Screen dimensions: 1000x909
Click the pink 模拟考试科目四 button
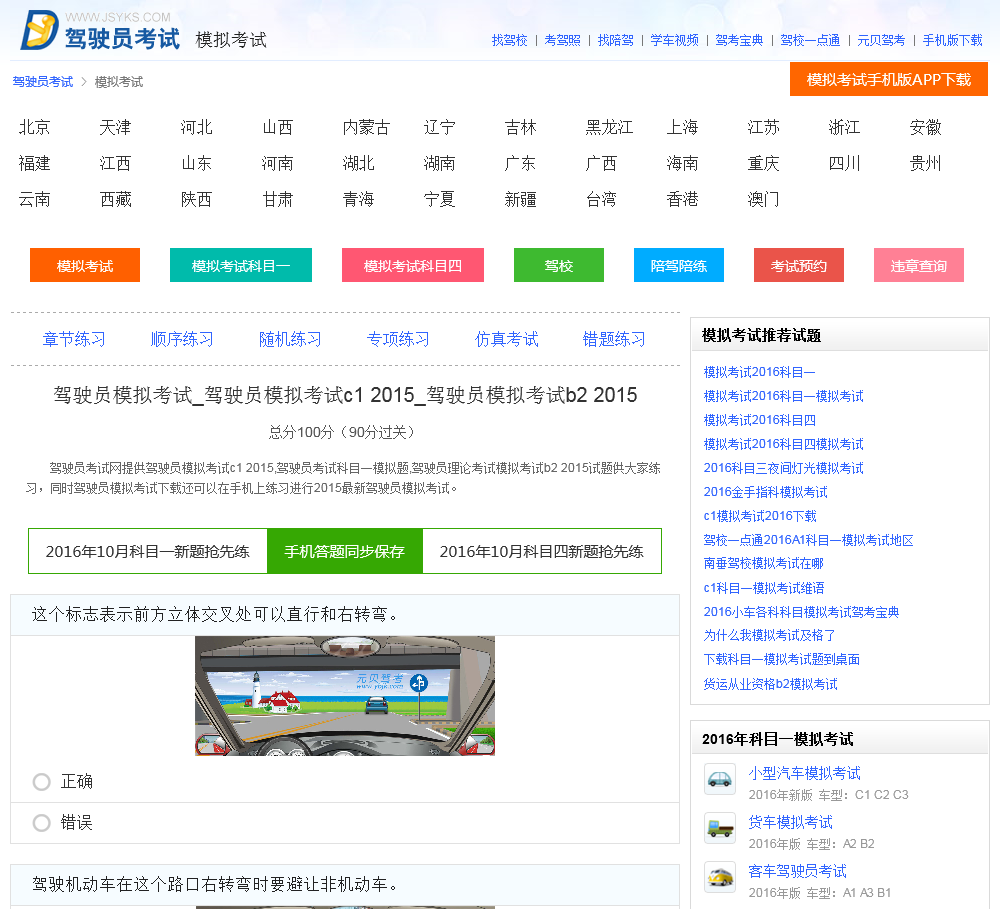pyautogui.click(x=413, y=265)
